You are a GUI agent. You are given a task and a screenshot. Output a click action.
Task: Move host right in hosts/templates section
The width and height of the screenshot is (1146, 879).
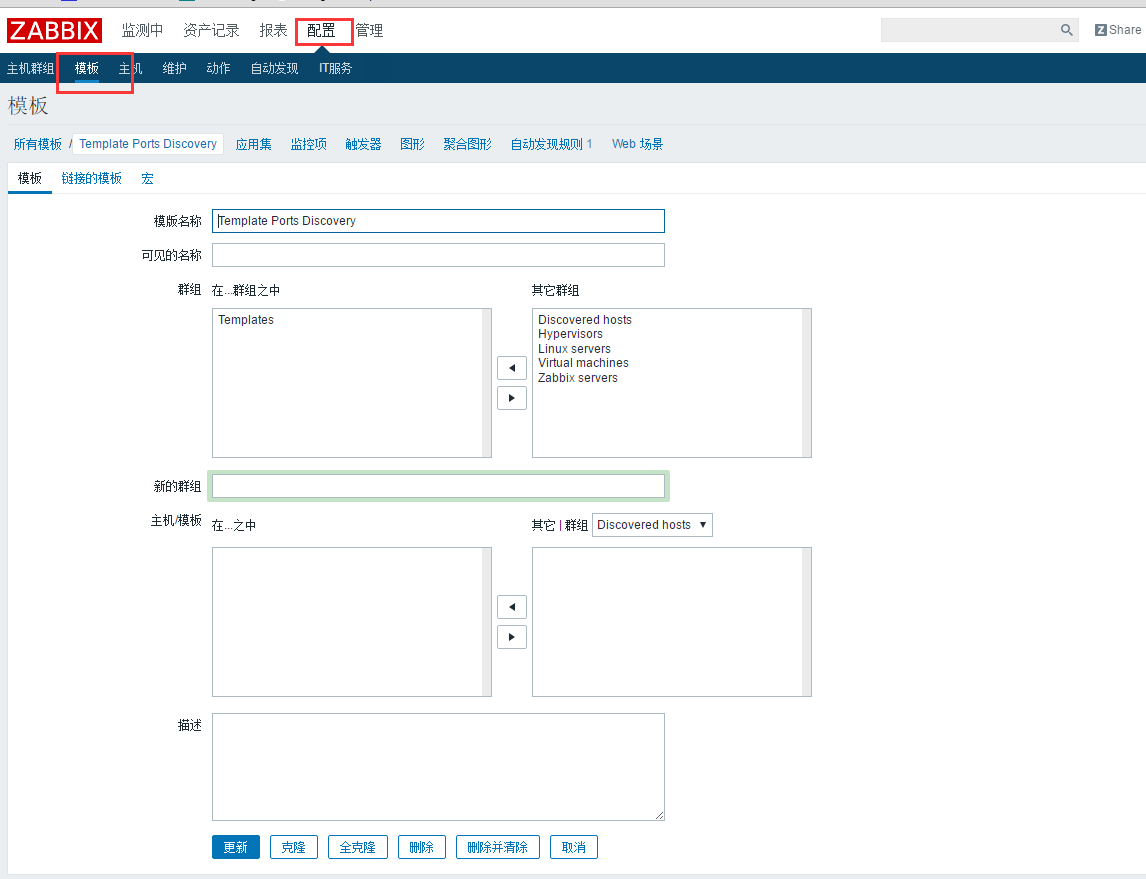512,637
